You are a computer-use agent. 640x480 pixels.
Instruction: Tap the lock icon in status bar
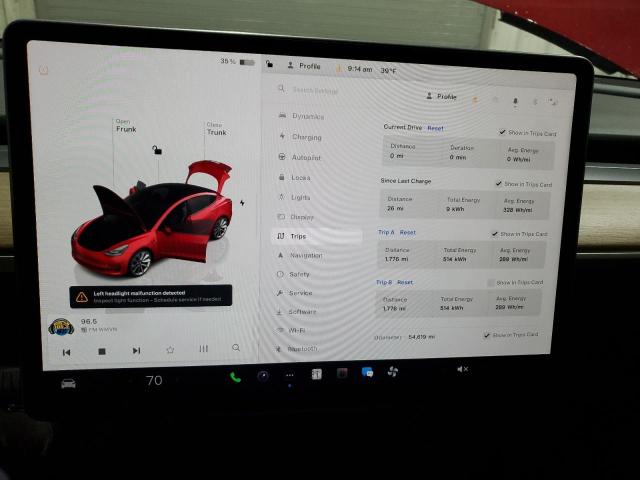click(269, 64)
